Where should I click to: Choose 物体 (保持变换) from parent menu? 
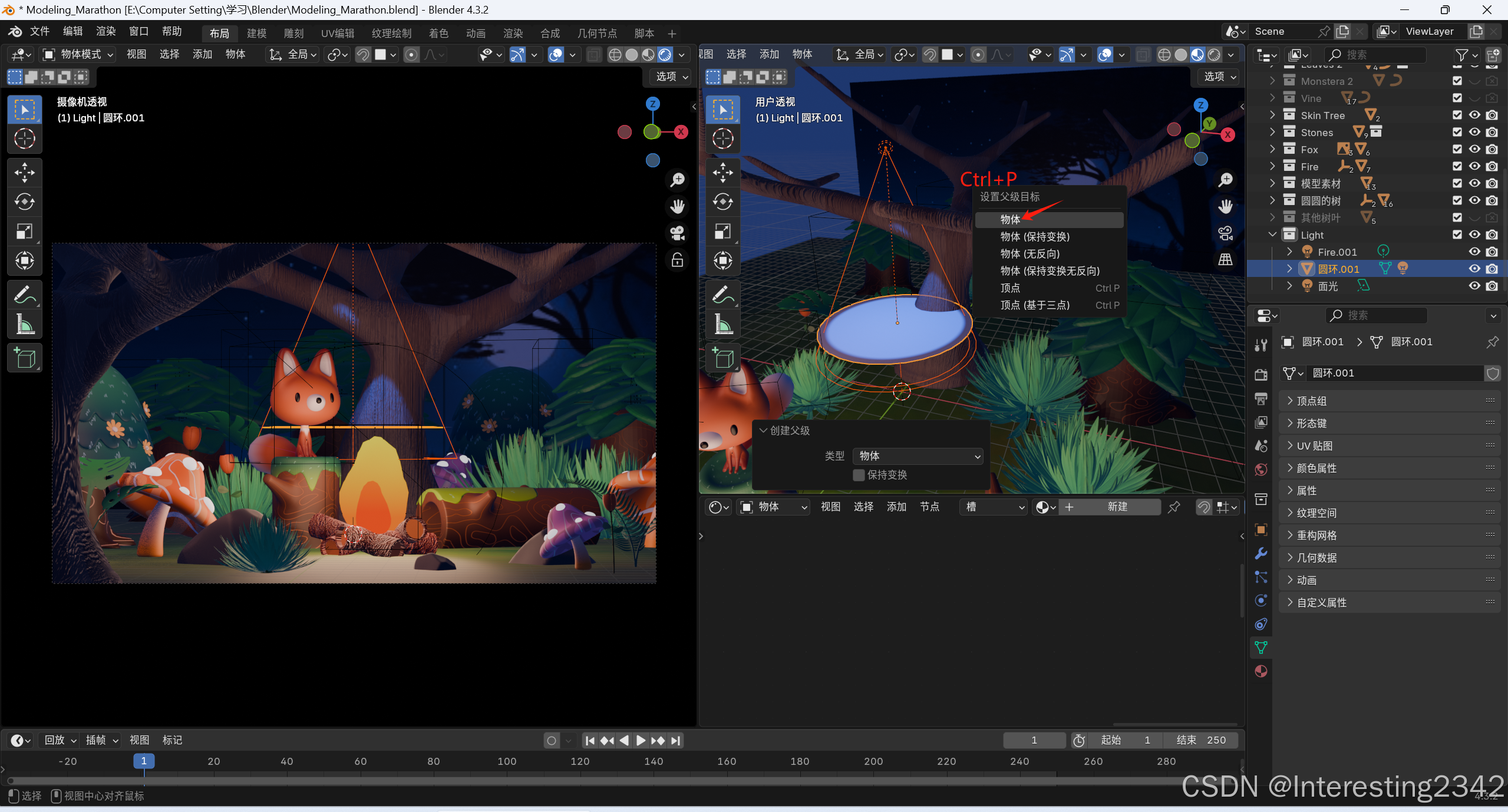1035,237
